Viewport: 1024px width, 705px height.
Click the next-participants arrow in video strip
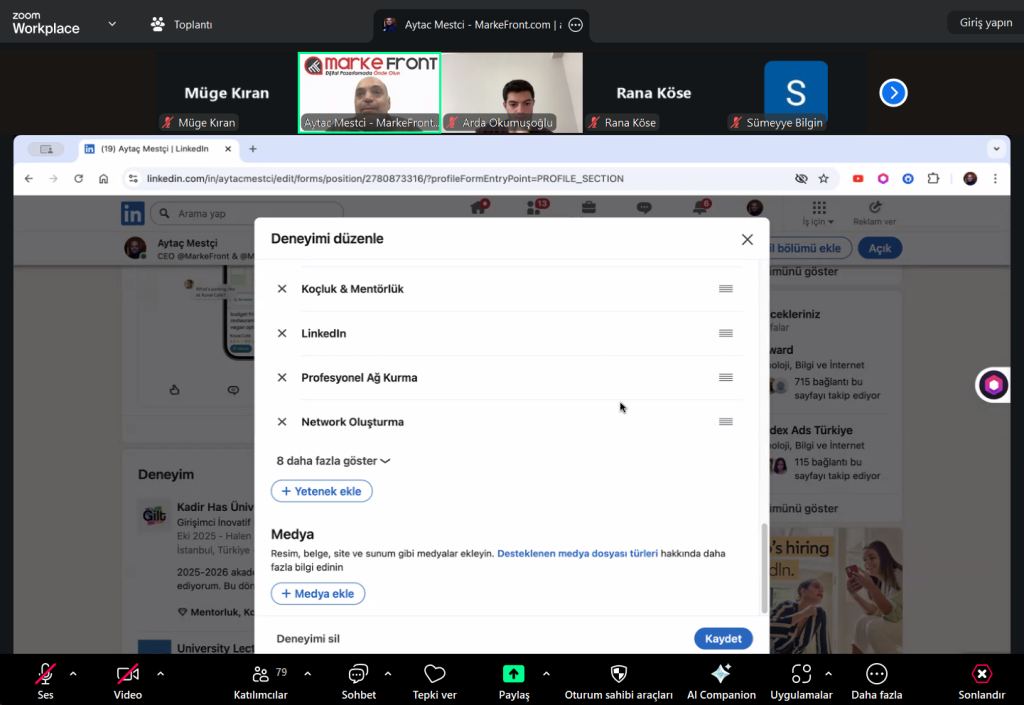point(892,93)
